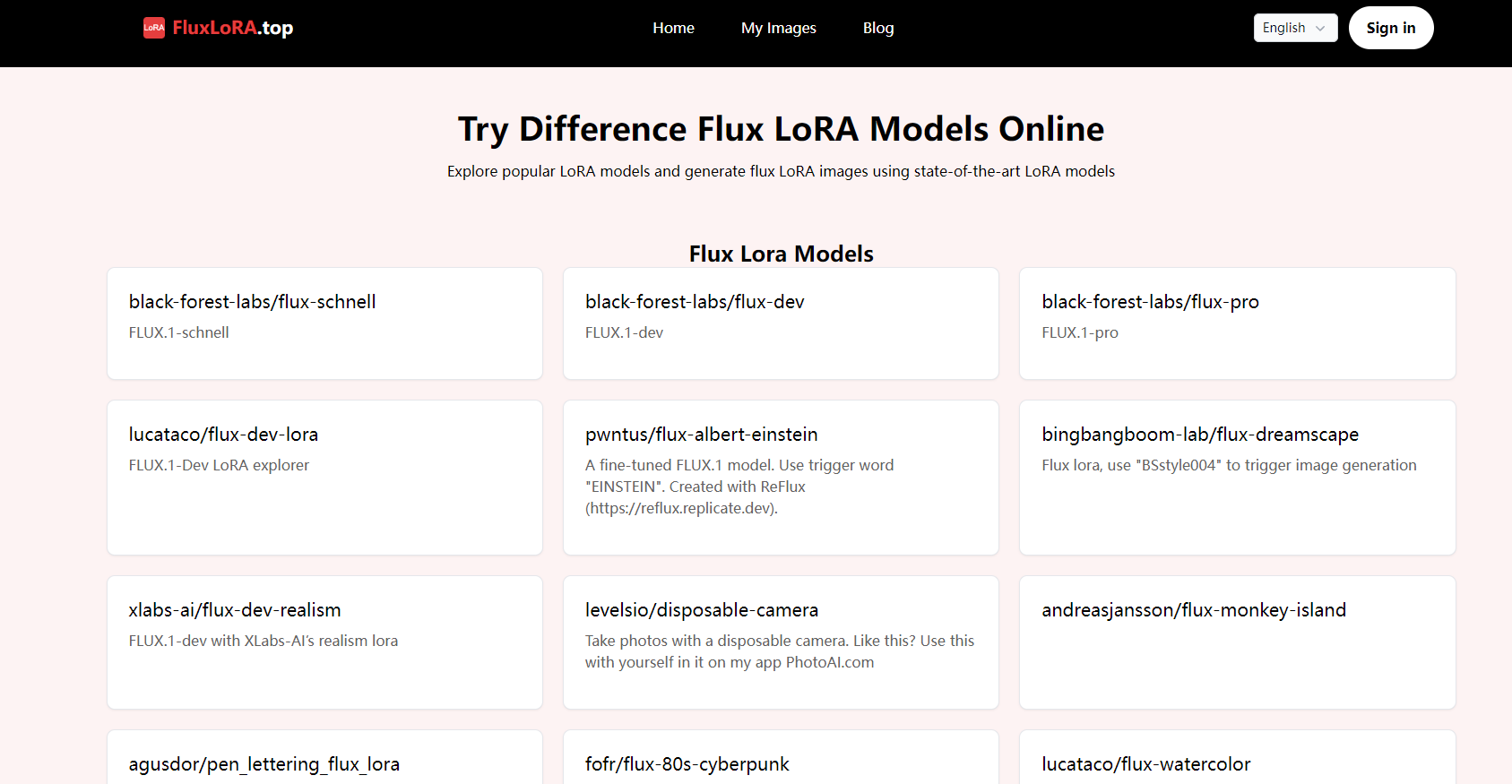Open the lucataco/flux-dev-lora model
The height and width of the screenshot is (784, 1512).
324,478
